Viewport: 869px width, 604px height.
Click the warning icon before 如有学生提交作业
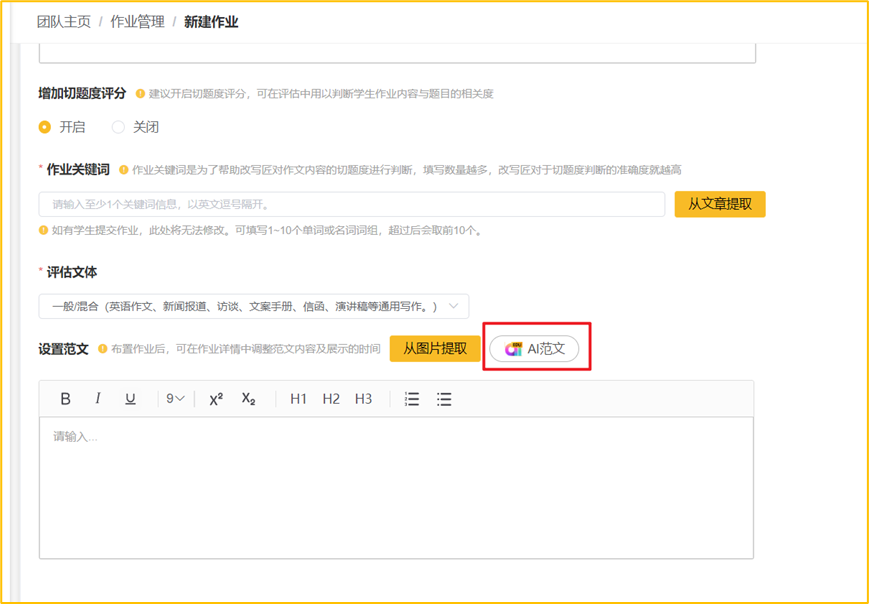coord(43,230)
